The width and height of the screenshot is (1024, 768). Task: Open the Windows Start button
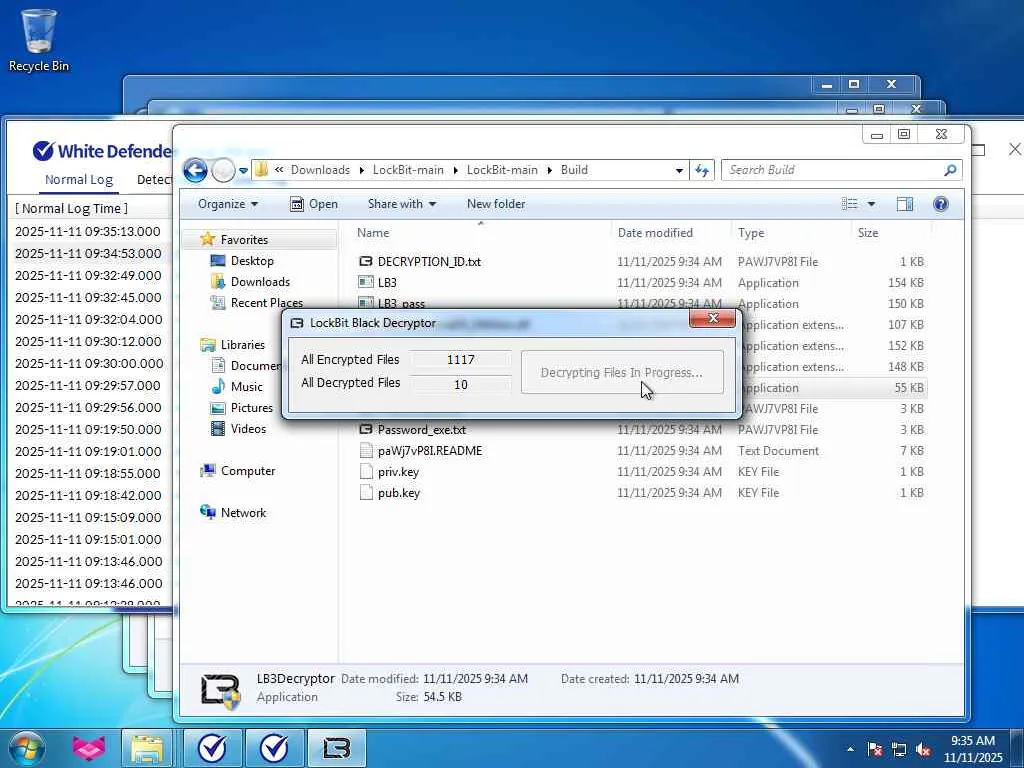pyautogui.click(x=25, y=748)
